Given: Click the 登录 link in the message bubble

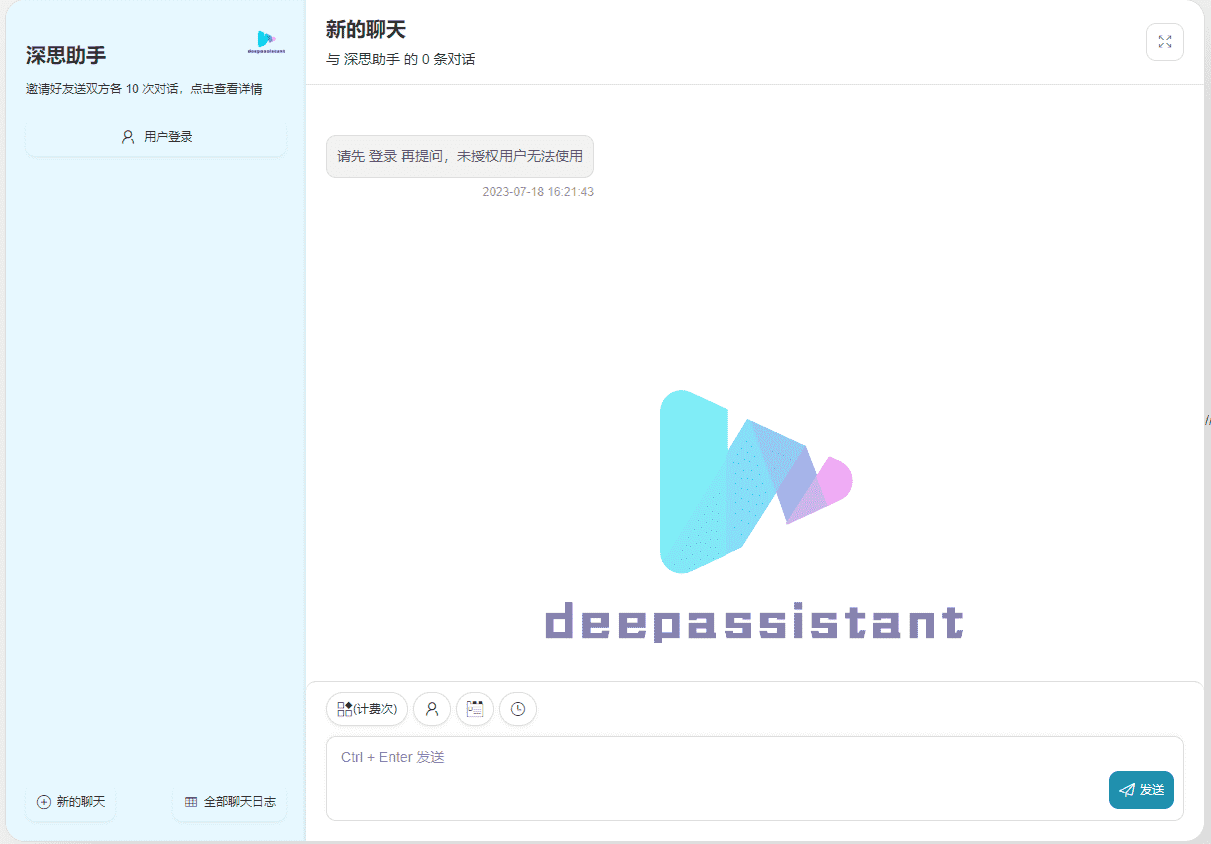Looking at the screenshot, I should point(383,157).
